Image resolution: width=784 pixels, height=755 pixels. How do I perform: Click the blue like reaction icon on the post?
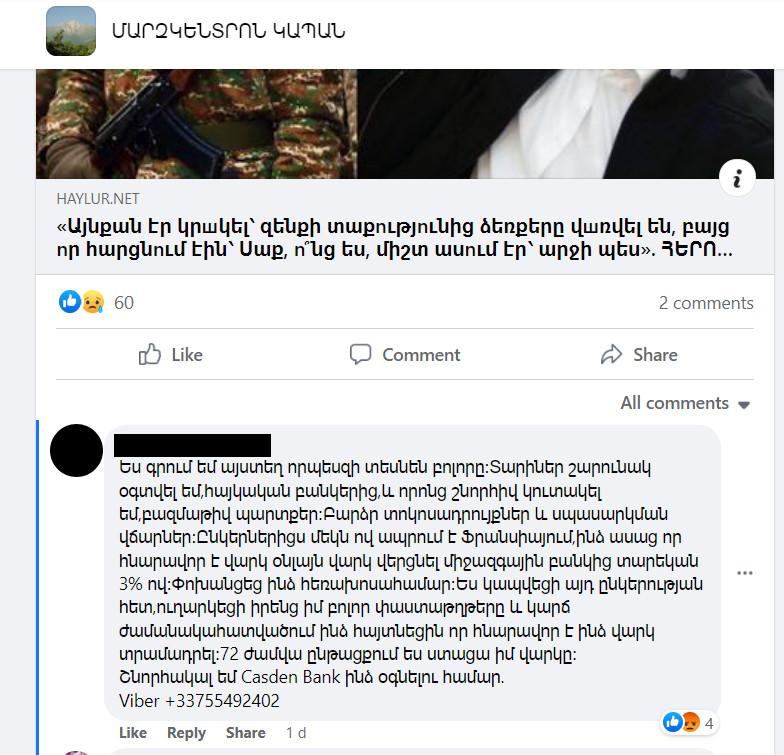pos(70,302)
